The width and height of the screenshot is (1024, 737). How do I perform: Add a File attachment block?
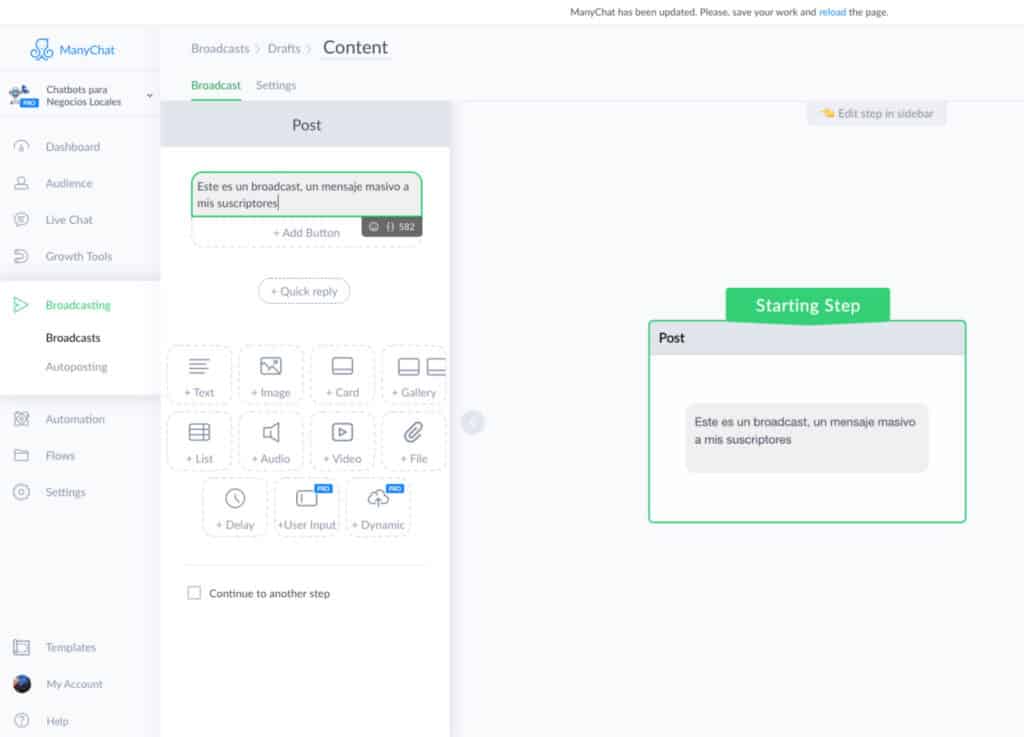click(414, 441)
